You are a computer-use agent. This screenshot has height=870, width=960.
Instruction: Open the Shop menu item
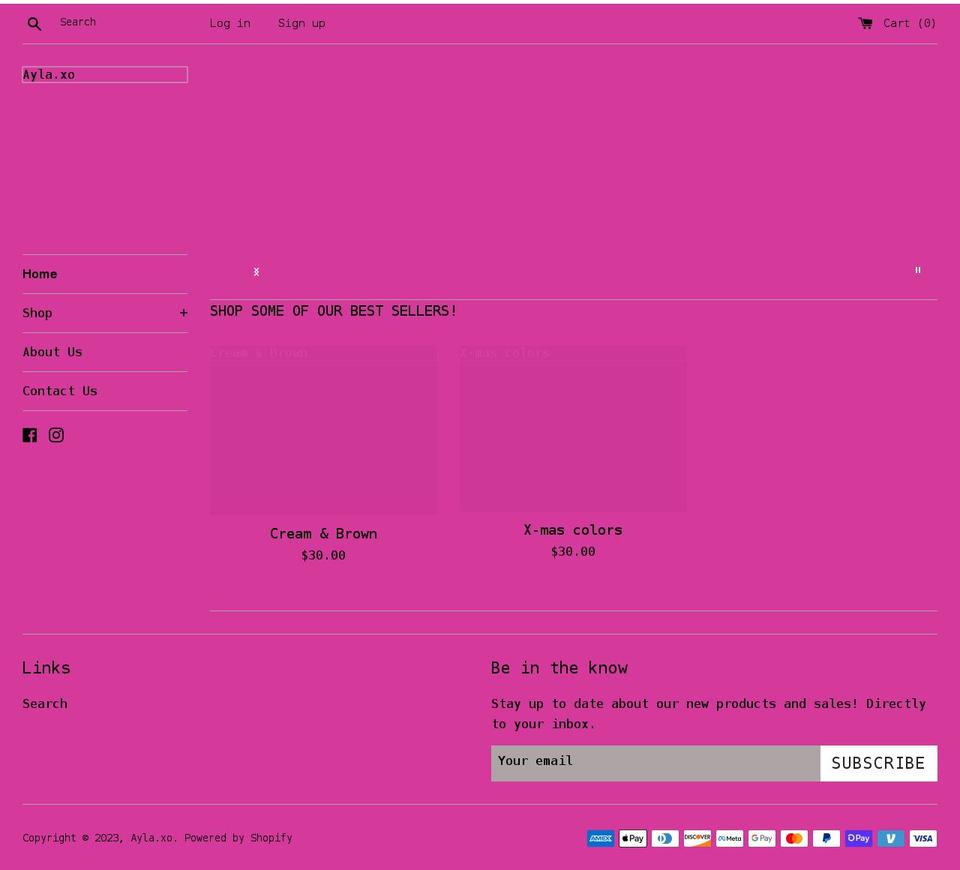[x=37, y=313]
